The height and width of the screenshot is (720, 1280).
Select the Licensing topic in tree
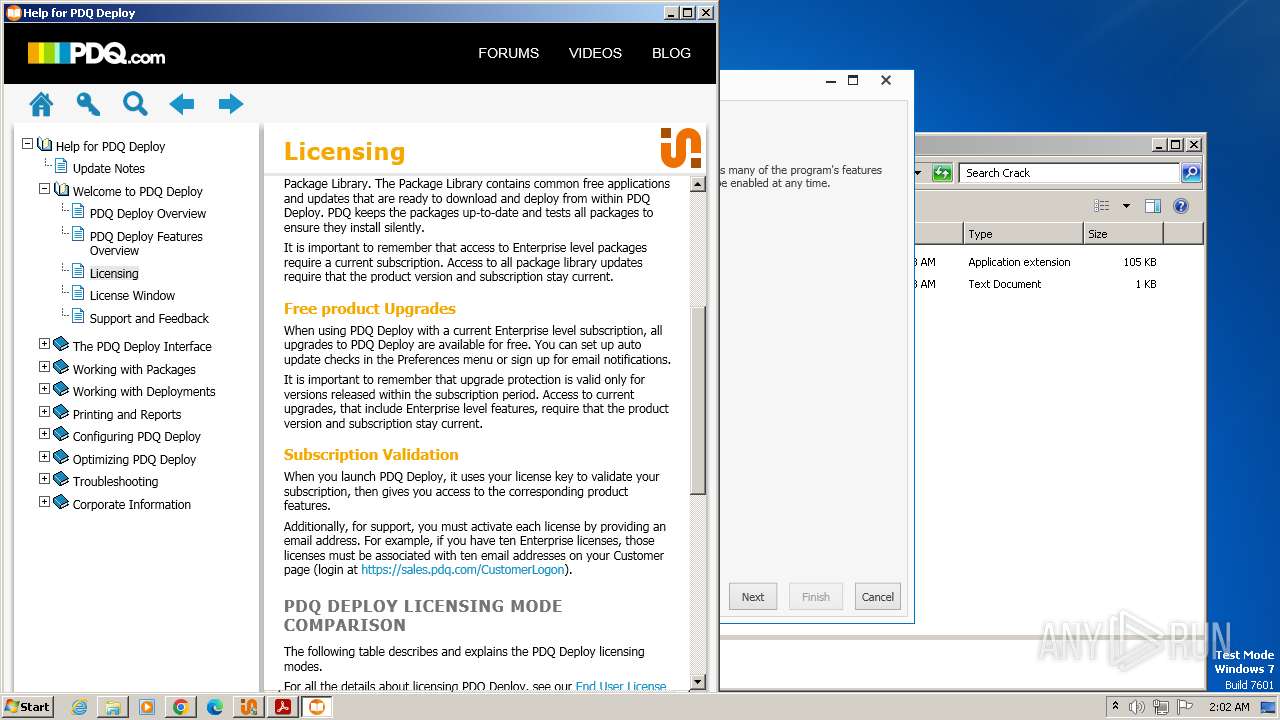114,274
